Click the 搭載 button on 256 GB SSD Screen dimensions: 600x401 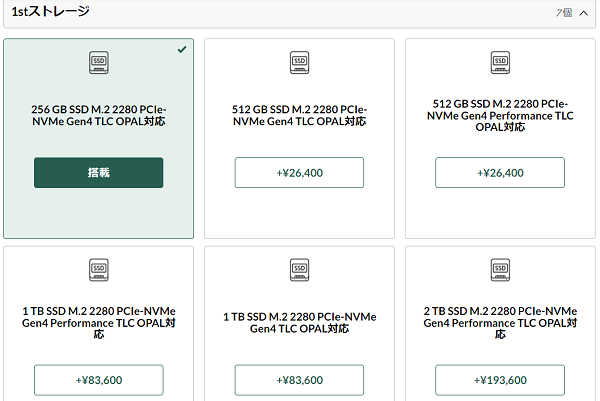click(x=99, y=173)
